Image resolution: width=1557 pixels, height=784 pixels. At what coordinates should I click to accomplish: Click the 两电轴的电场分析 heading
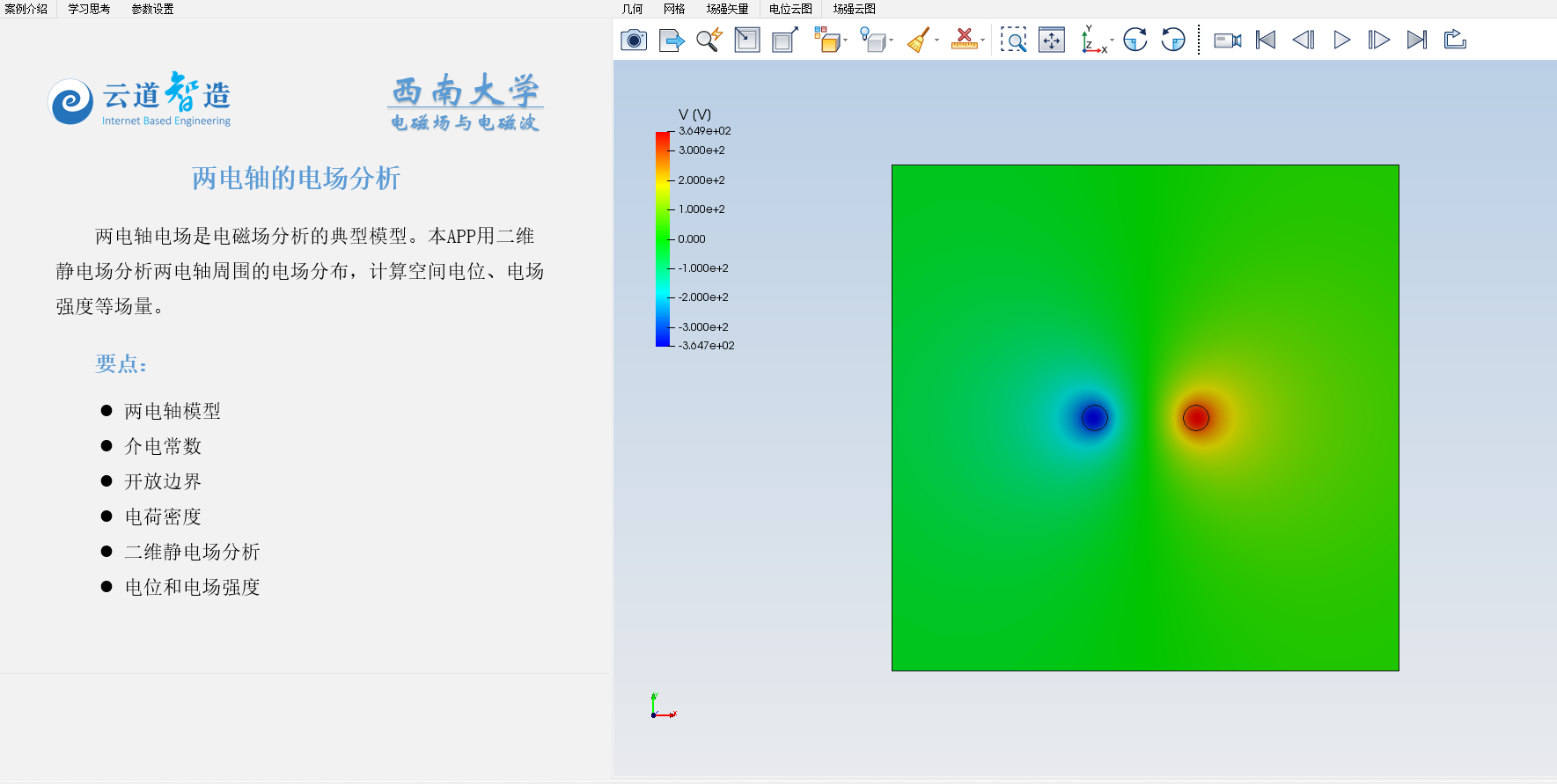297,179
